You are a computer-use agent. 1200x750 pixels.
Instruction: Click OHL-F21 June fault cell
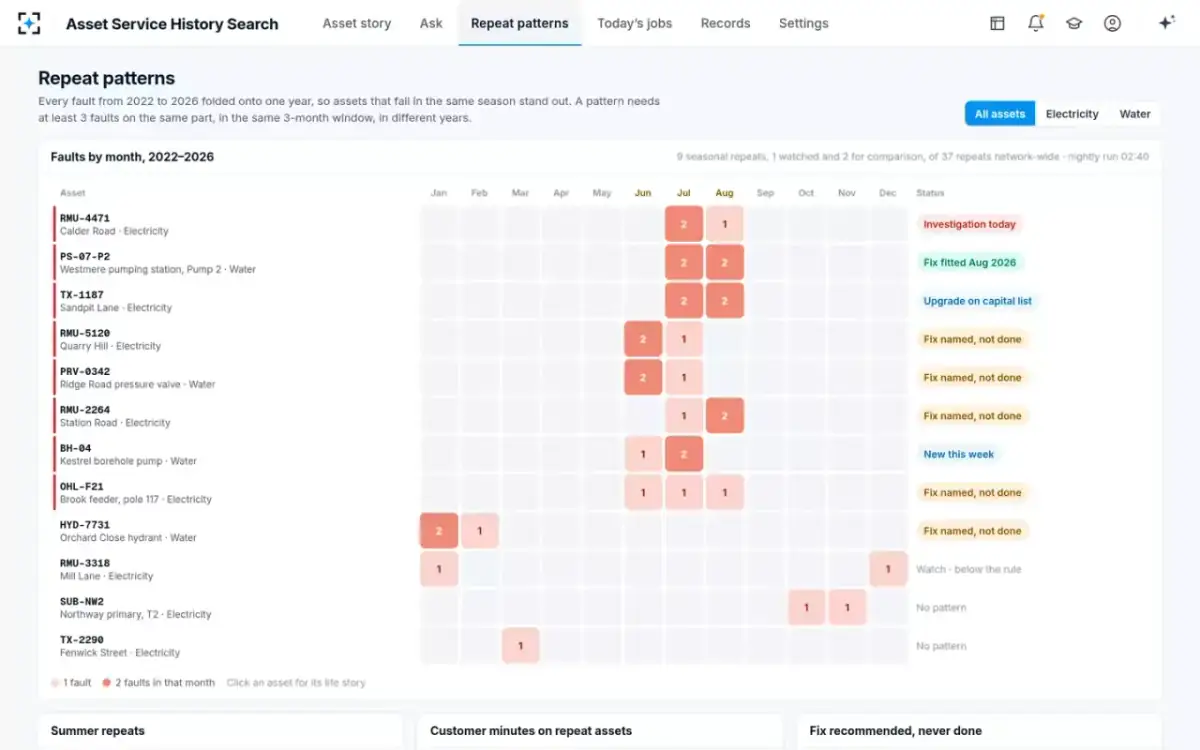(643, 493)
